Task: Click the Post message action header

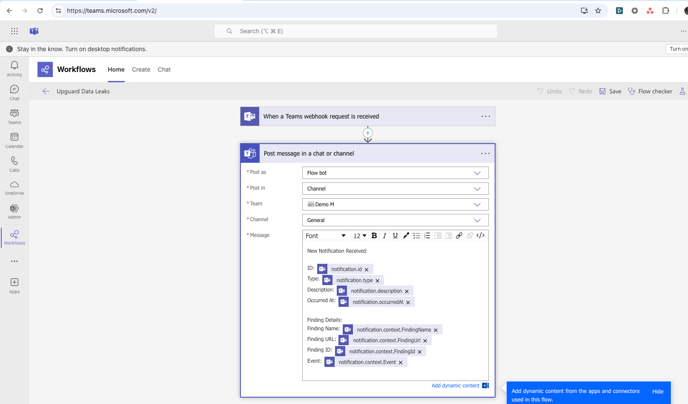Action: point(368,154)
